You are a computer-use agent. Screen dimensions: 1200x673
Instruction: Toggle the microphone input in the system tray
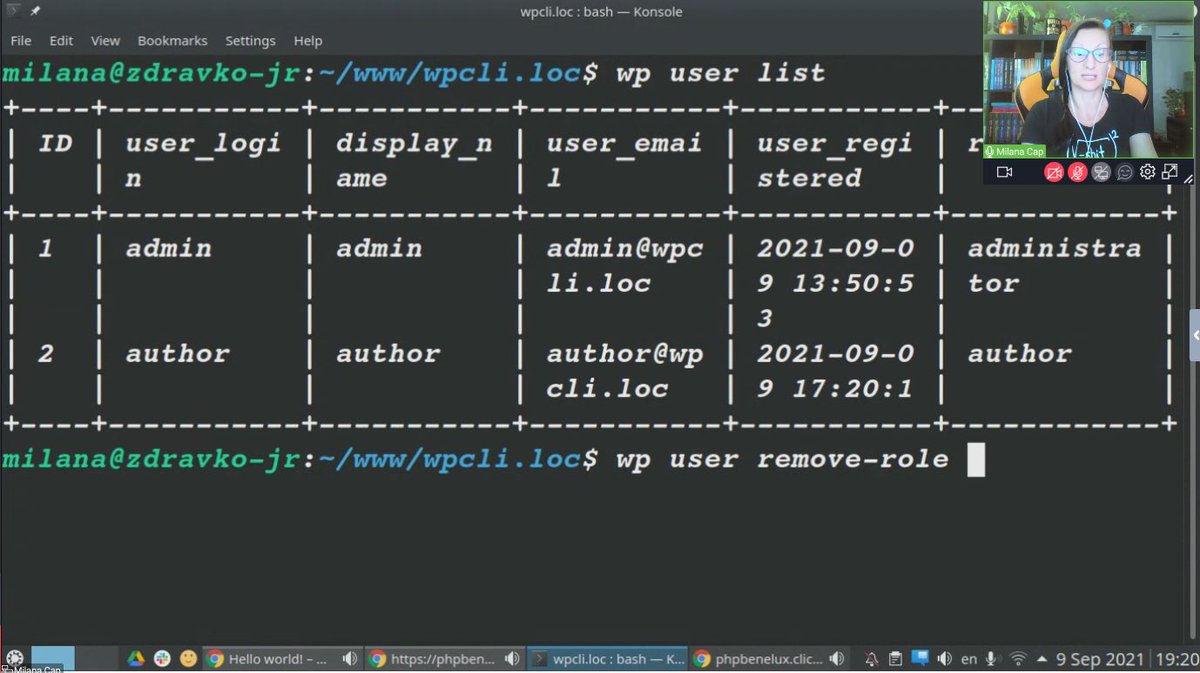click(x=991, y=658)
